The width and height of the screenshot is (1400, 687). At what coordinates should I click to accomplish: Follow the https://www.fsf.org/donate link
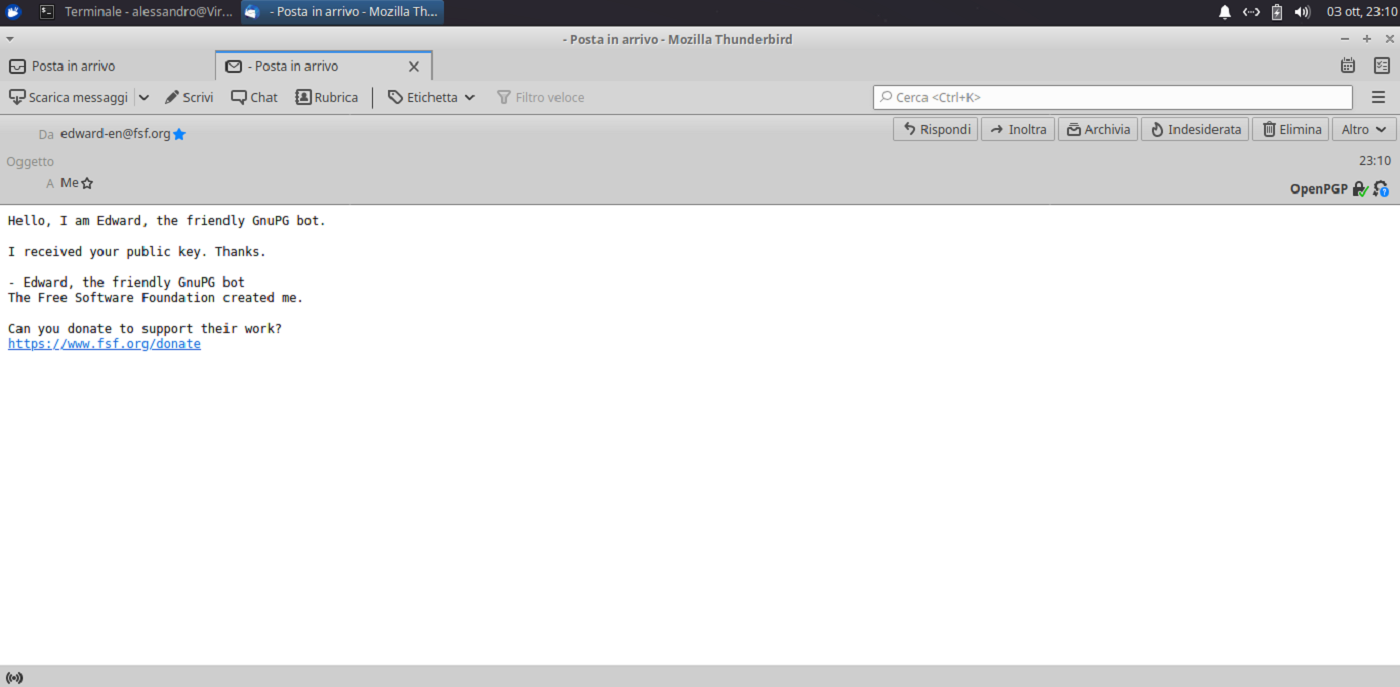click(104, 344)
